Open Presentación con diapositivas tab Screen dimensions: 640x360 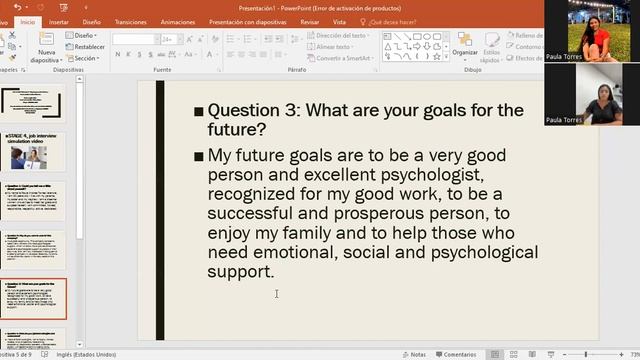coord(248,22)
